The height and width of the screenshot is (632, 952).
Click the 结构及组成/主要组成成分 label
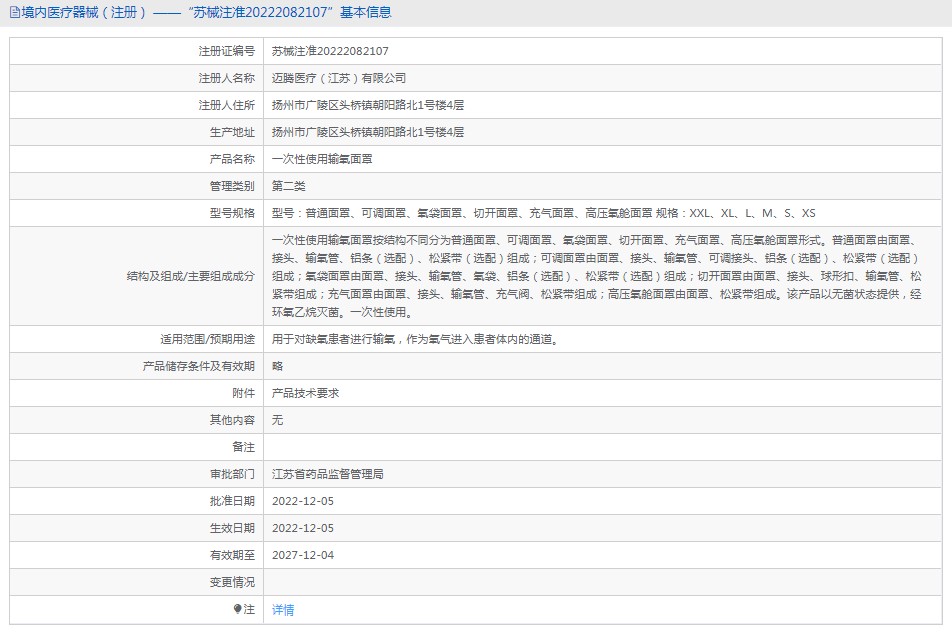pyautogui.click(x=191, y=276)
